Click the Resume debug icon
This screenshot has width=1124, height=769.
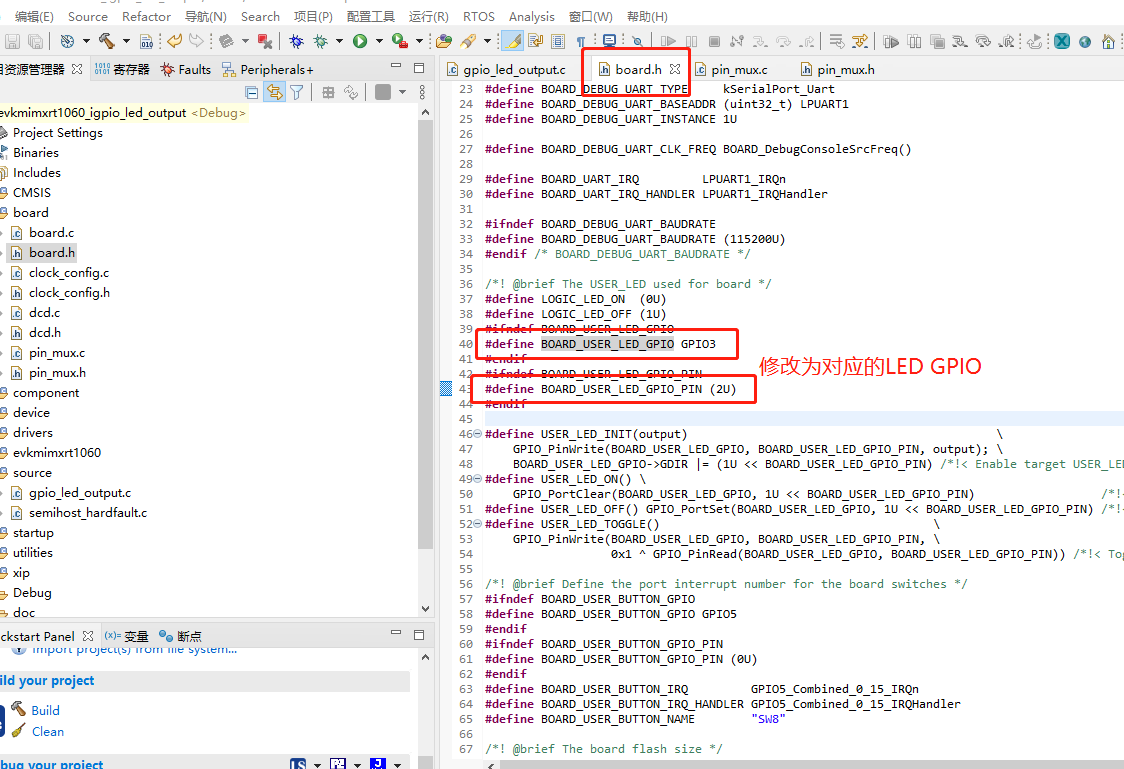(x=668, y=42)
